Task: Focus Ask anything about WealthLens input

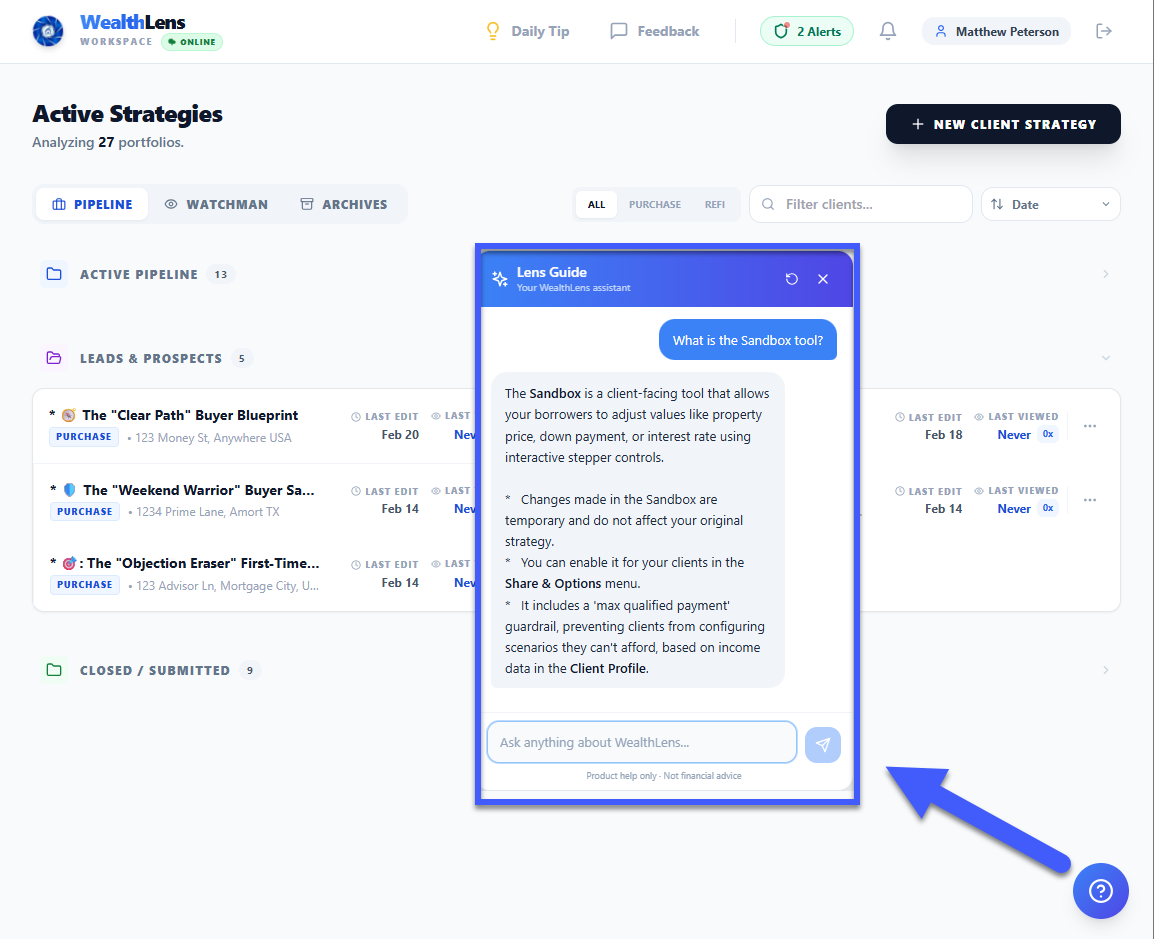Action: point(642,742)
